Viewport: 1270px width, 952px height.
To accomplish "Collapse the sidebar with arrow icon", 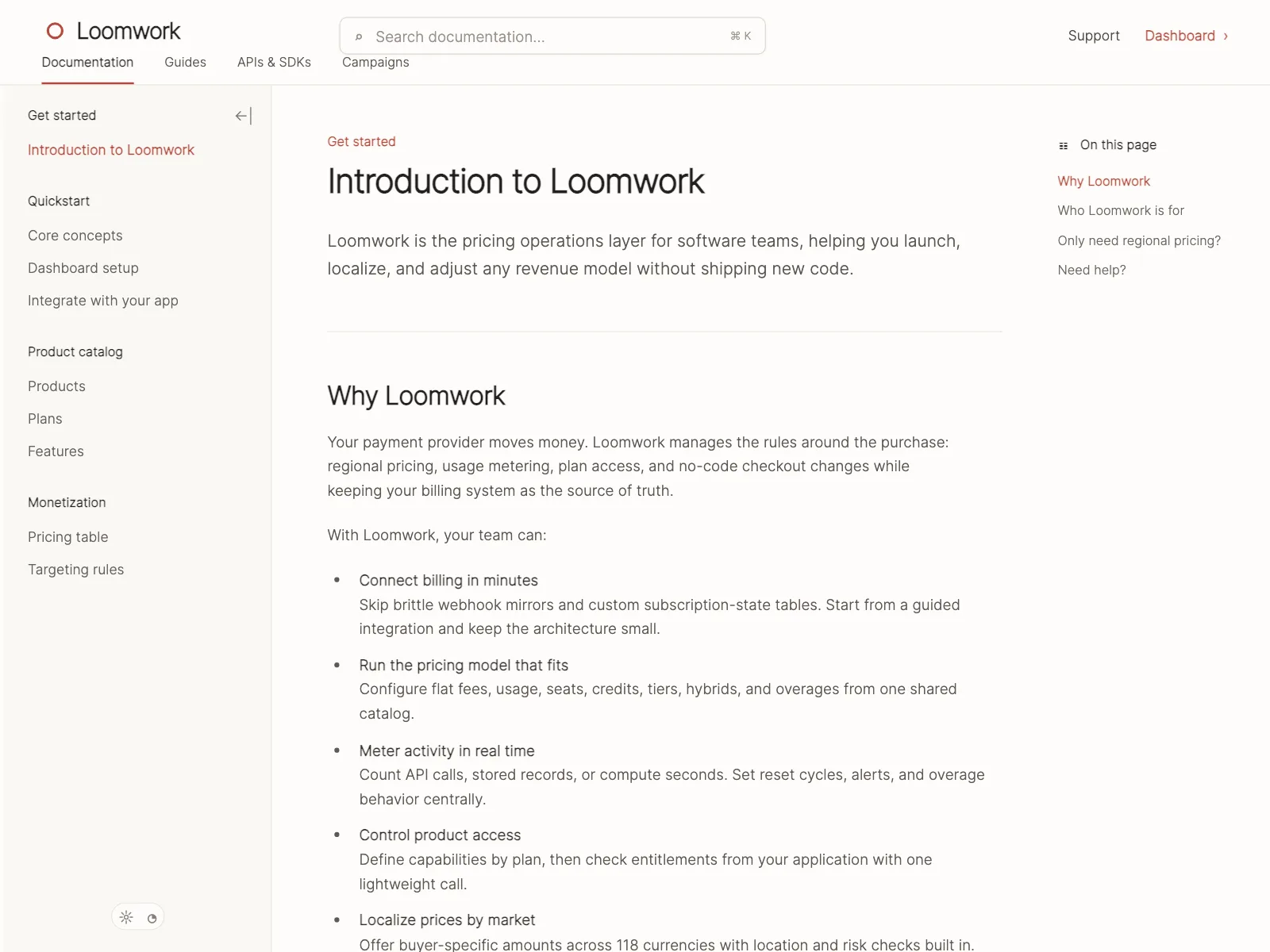I will (244, 116).
